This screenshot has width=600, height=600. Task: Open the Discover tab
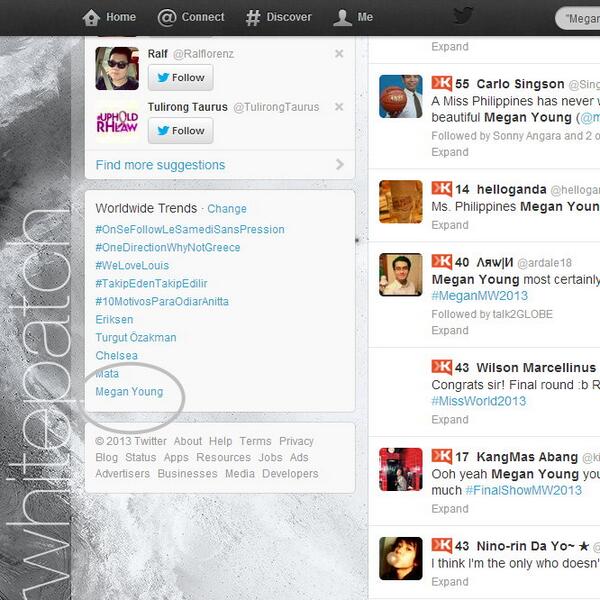(x=279, y=17)
